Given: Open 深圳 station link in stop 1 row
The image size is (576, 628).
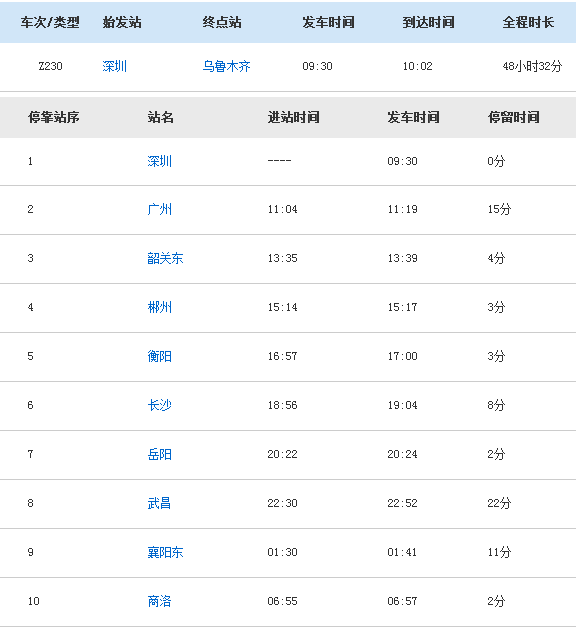Looking at the screenshot, I should pyautogui.click(x=159, y=161).
